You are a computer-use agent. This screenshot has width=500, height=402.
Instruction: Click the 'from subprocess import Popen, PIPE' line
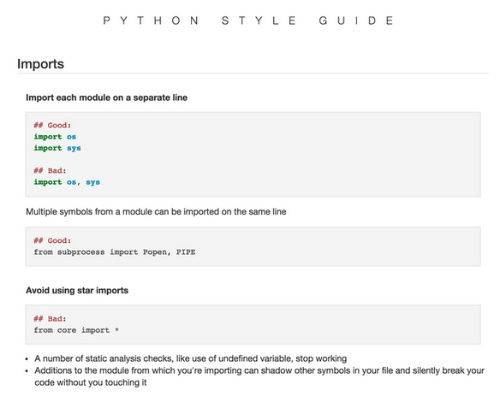point(114,252)
